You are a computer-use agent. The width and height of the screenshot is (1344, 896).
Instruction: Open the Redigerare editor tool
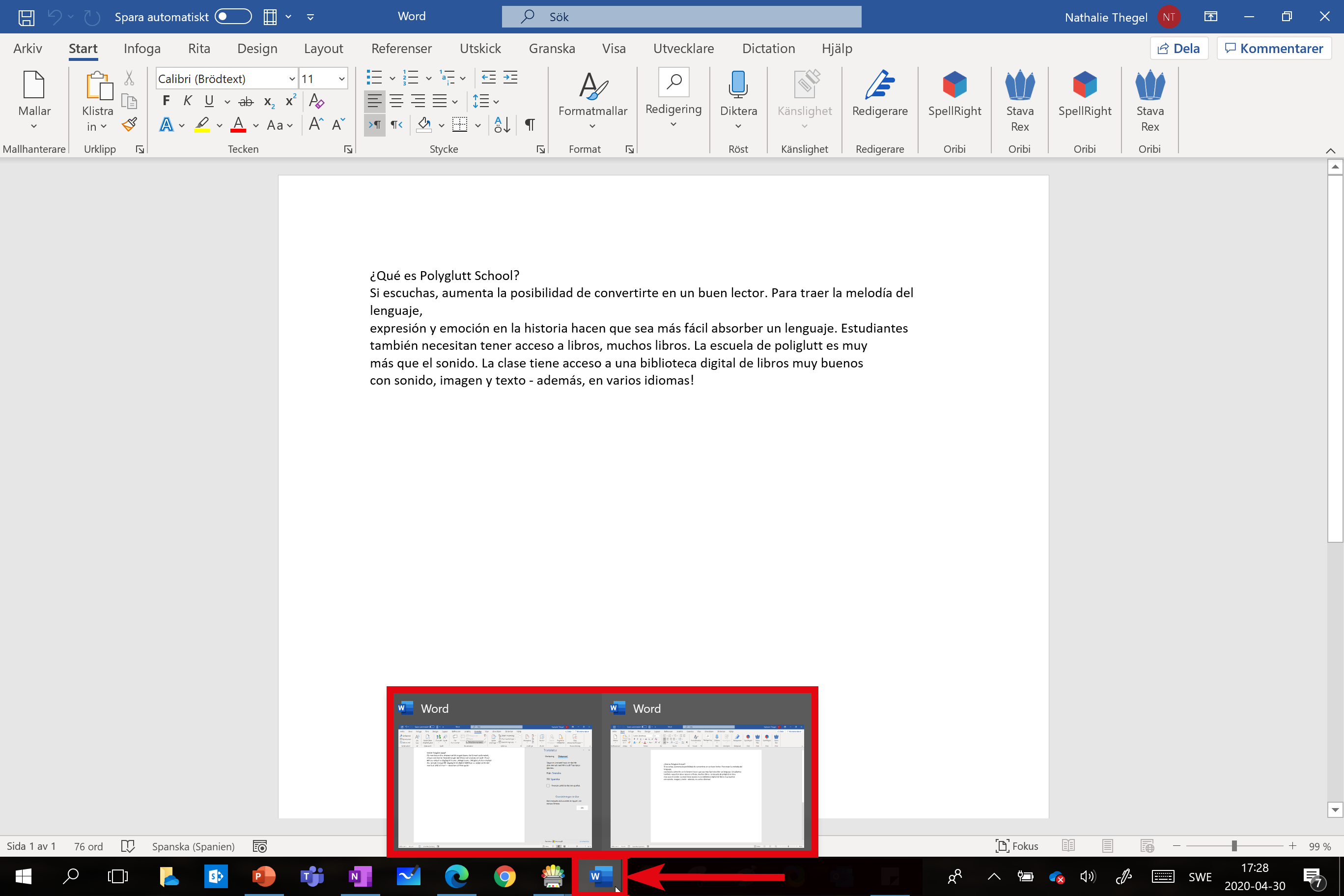pyautogui.click(x=880, y=94)
